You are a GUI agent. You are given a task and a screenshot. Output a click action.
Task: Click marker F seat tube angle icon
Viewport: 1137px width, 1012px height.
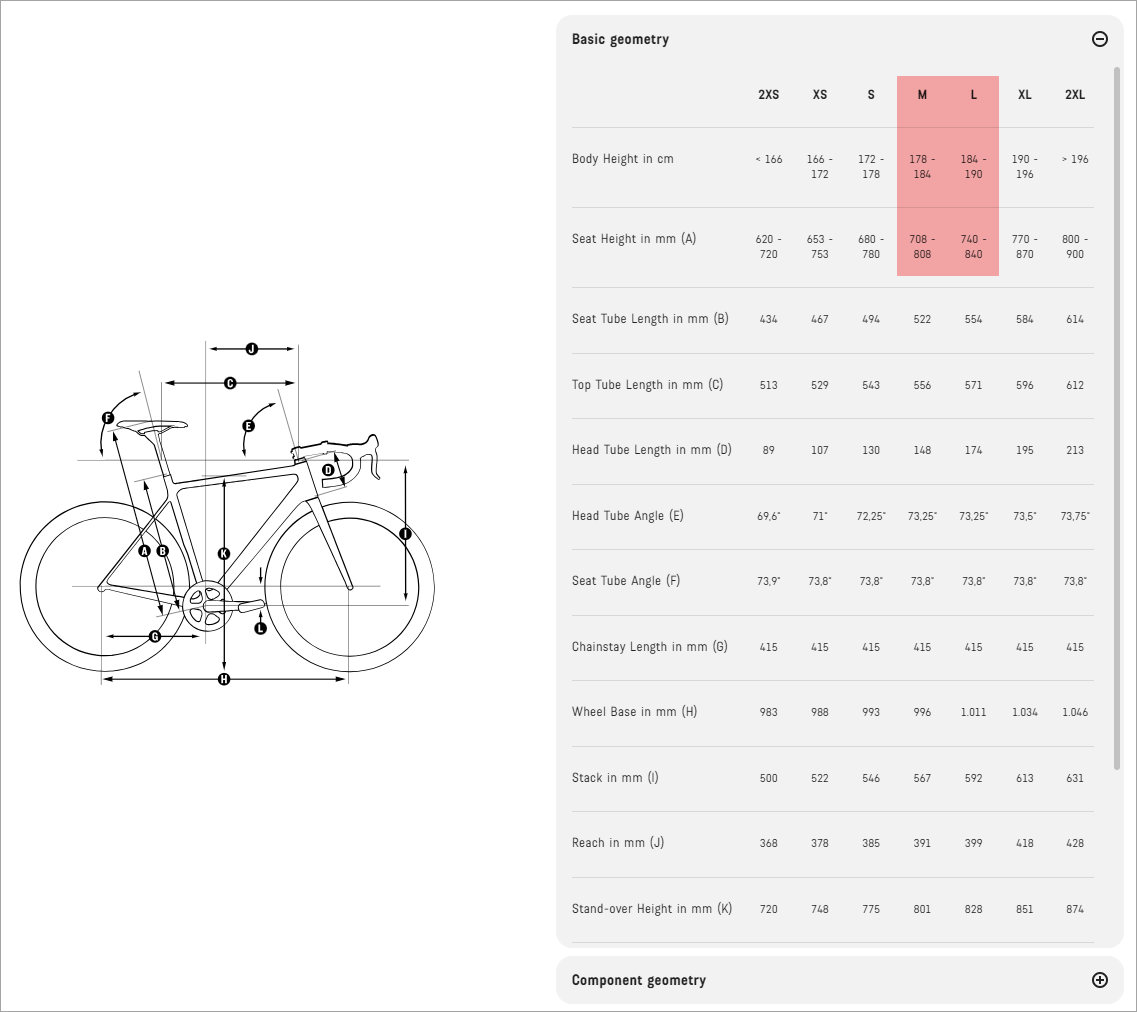click(x=108, y=417)
